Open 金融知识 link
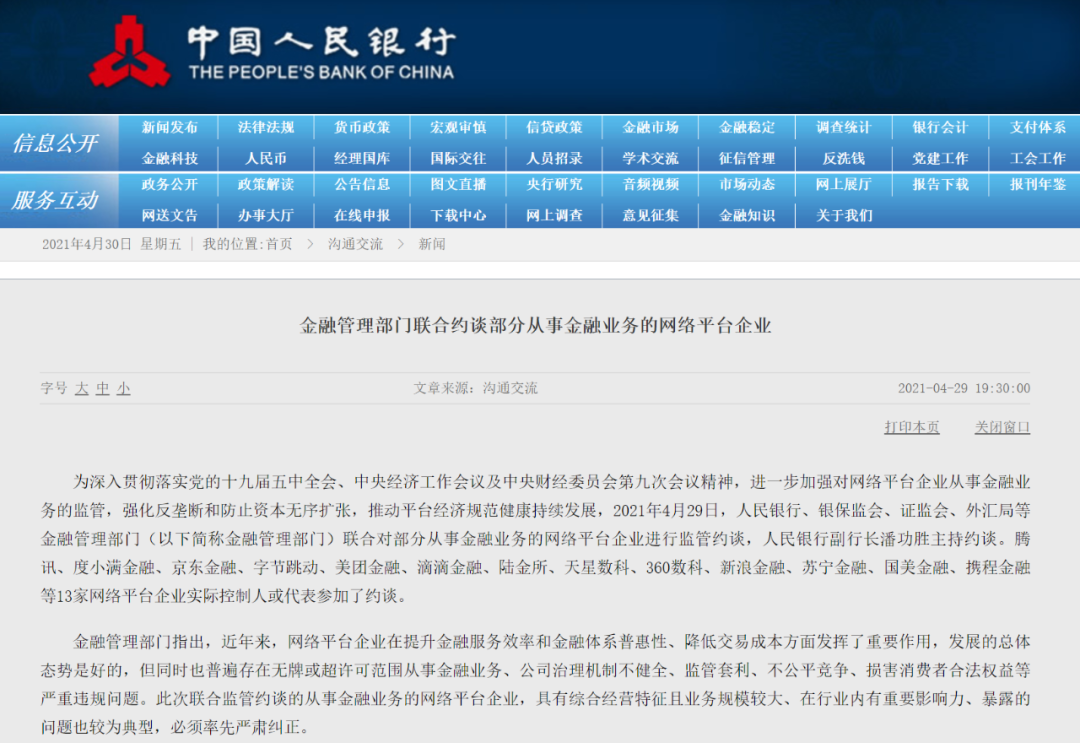 [x=747, y=216]
